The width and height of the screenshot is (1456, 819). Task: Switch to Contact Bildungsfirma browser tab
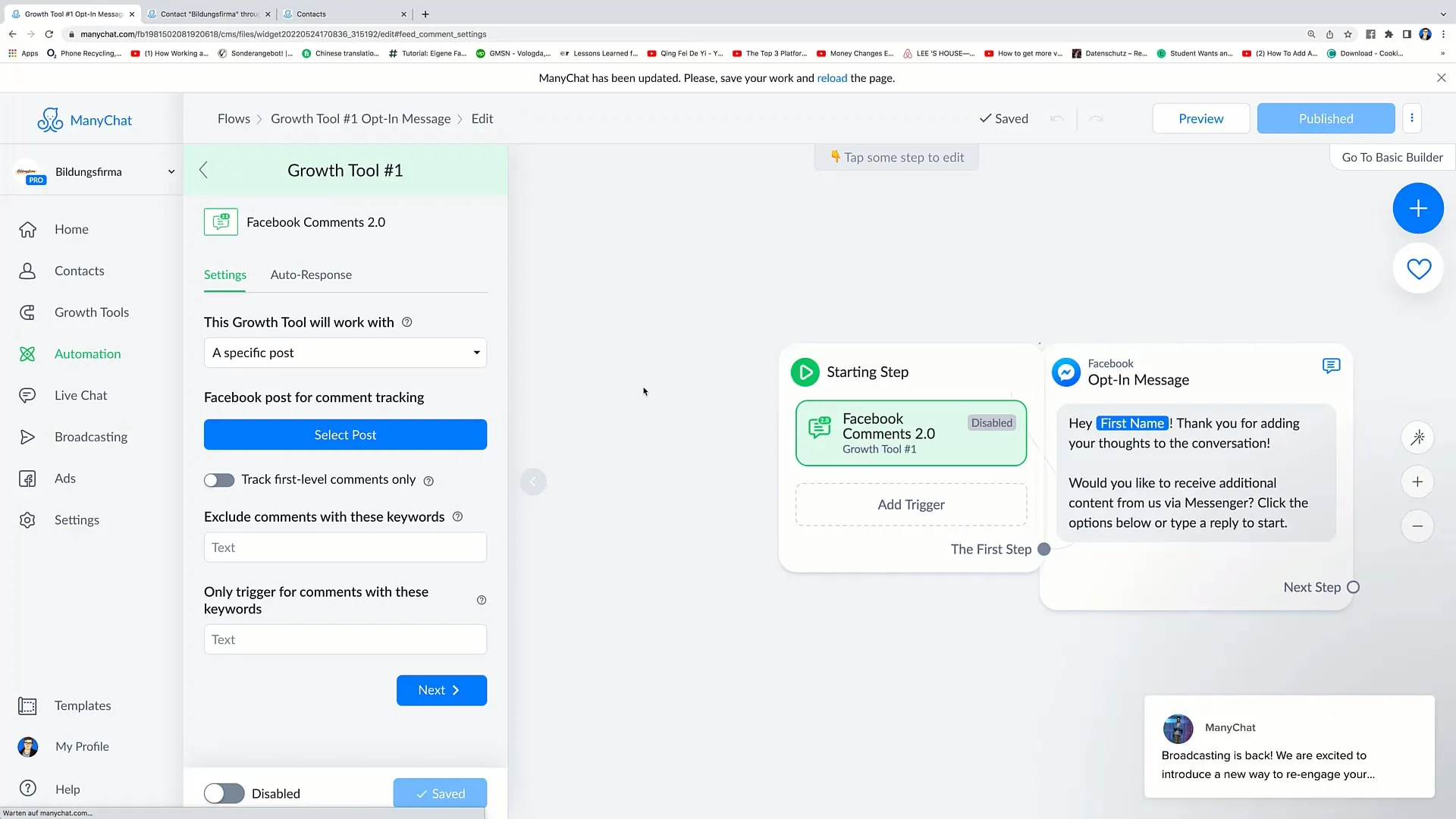click(x=209, y=14)
